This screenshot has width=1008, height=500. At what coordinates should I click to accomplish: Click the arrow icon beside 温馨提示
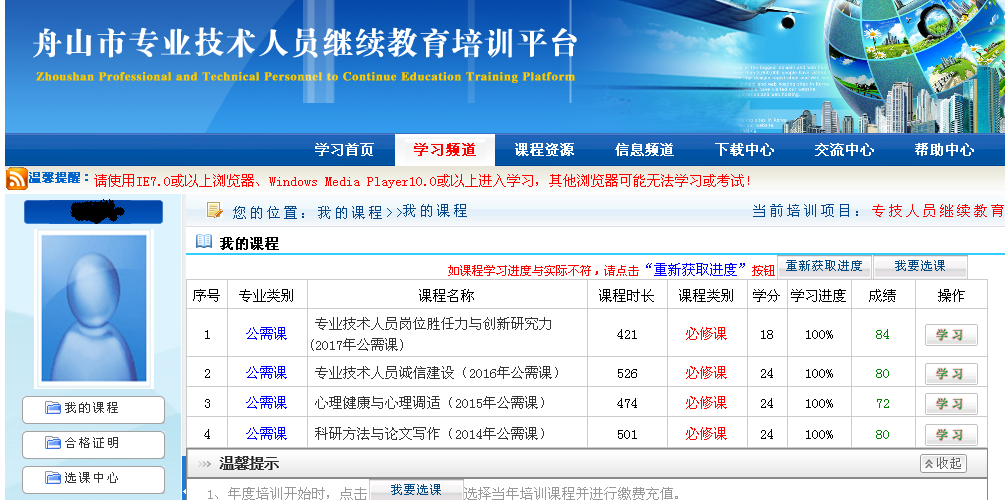204,464
